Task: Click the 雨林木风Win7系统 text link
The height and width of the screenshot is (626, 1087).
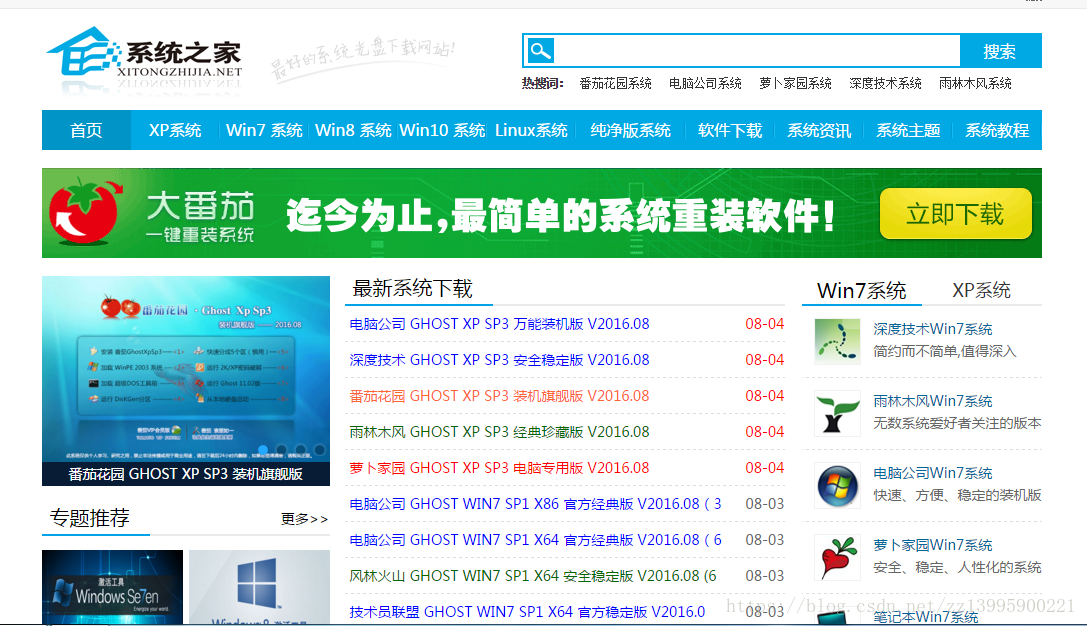Action: coord(932,401)
